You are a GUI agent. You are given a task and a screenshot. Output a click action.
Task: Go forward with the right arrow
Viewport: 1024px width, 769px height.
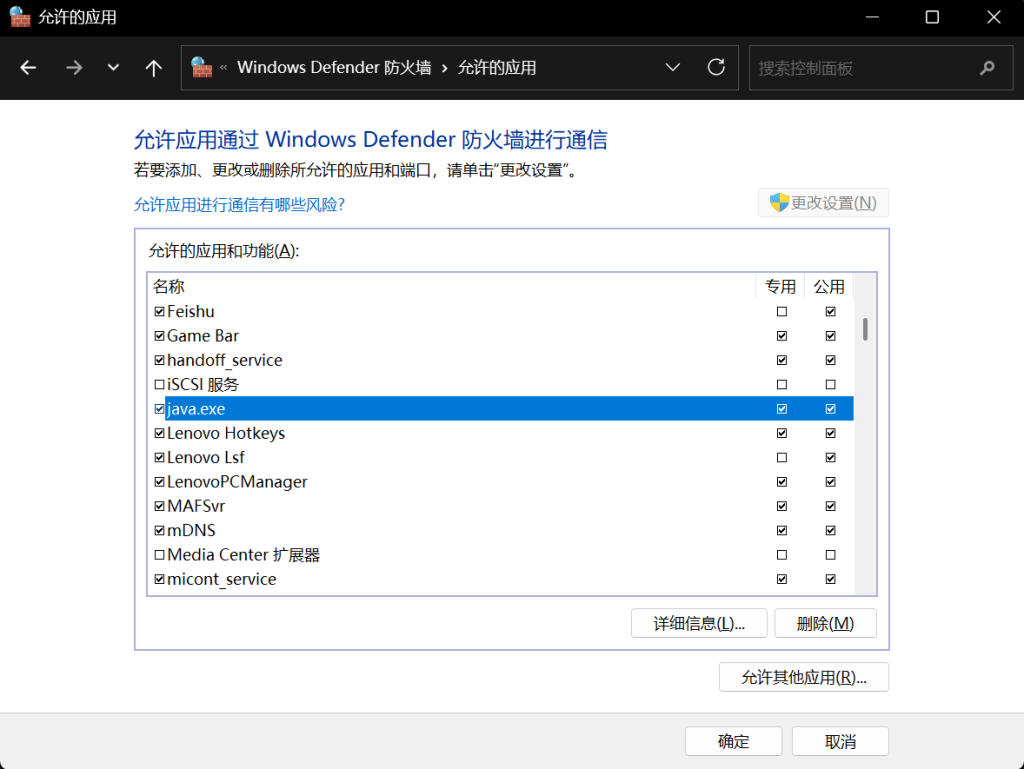point(74,67)
